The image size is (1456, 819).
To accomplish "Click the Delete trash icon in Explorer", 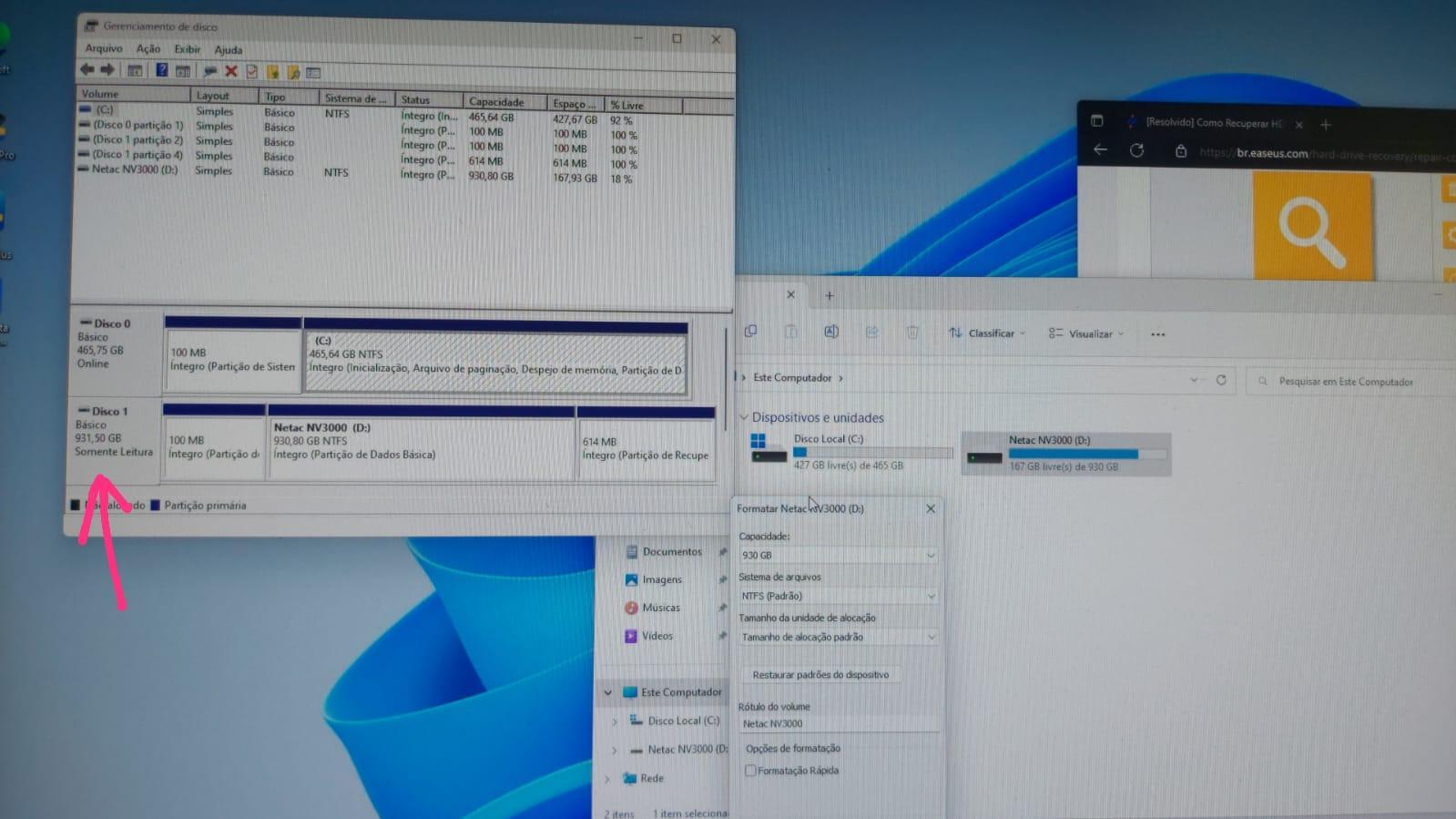I will click(x=912, y=333).
